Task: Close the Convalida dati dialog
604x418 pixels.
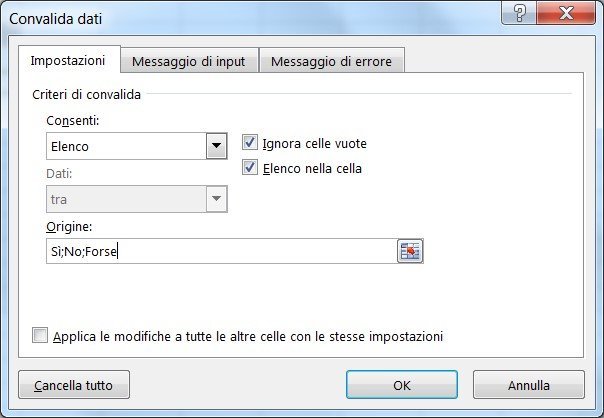Action: coord(566,13)
